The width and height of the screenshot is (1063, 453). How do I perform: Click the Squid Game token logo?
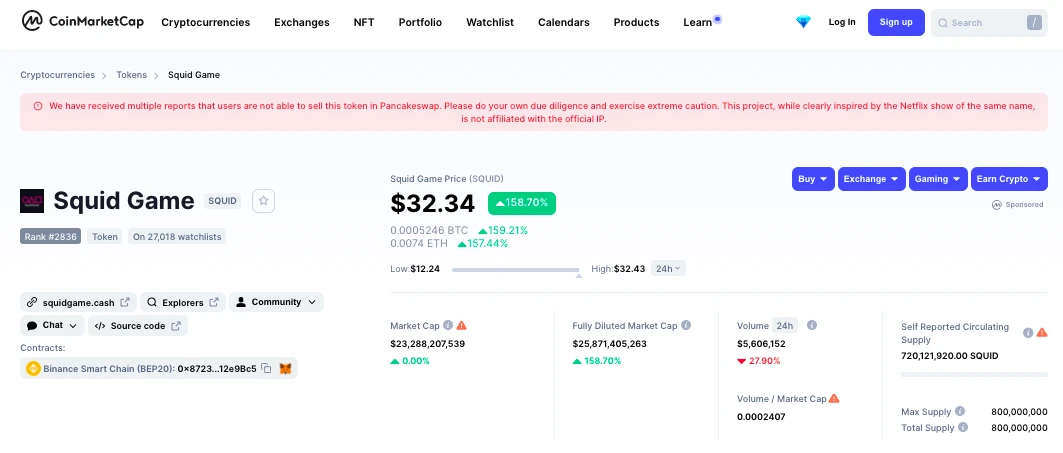[32, 201]
